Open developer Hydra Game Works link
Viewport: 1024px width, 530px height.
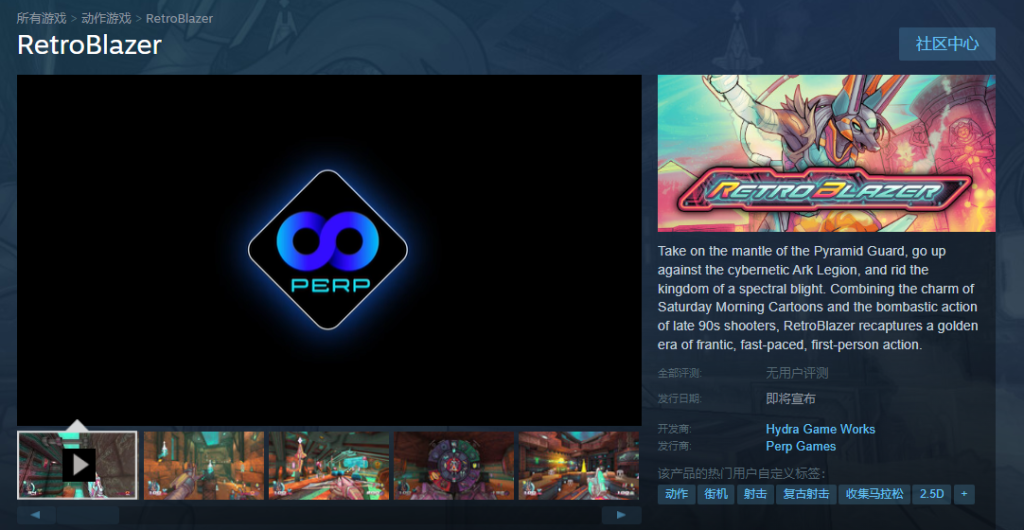coord(820,429)
